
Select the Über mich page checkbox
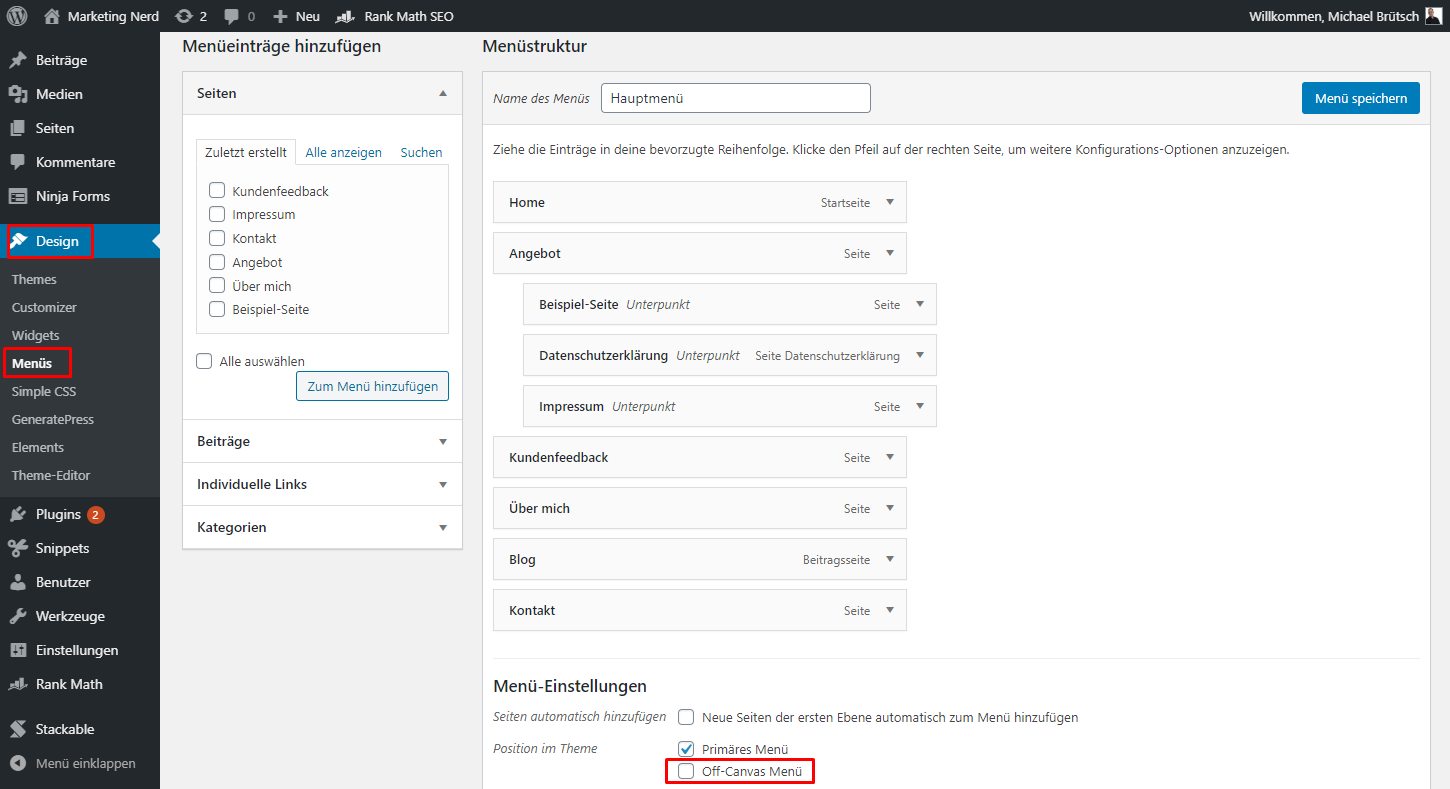(x=216, y=286)
